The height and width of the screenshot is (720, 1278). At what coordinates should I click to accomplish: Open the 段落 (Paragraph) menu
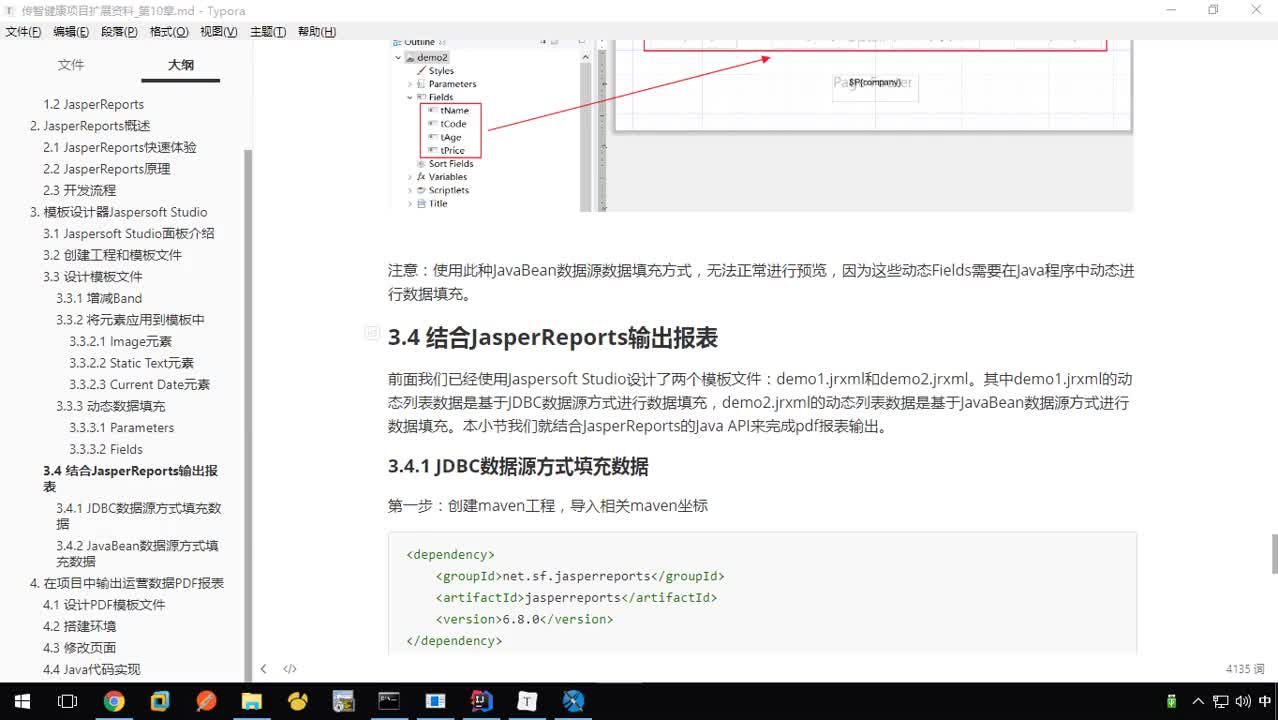[x=119, y=32]
